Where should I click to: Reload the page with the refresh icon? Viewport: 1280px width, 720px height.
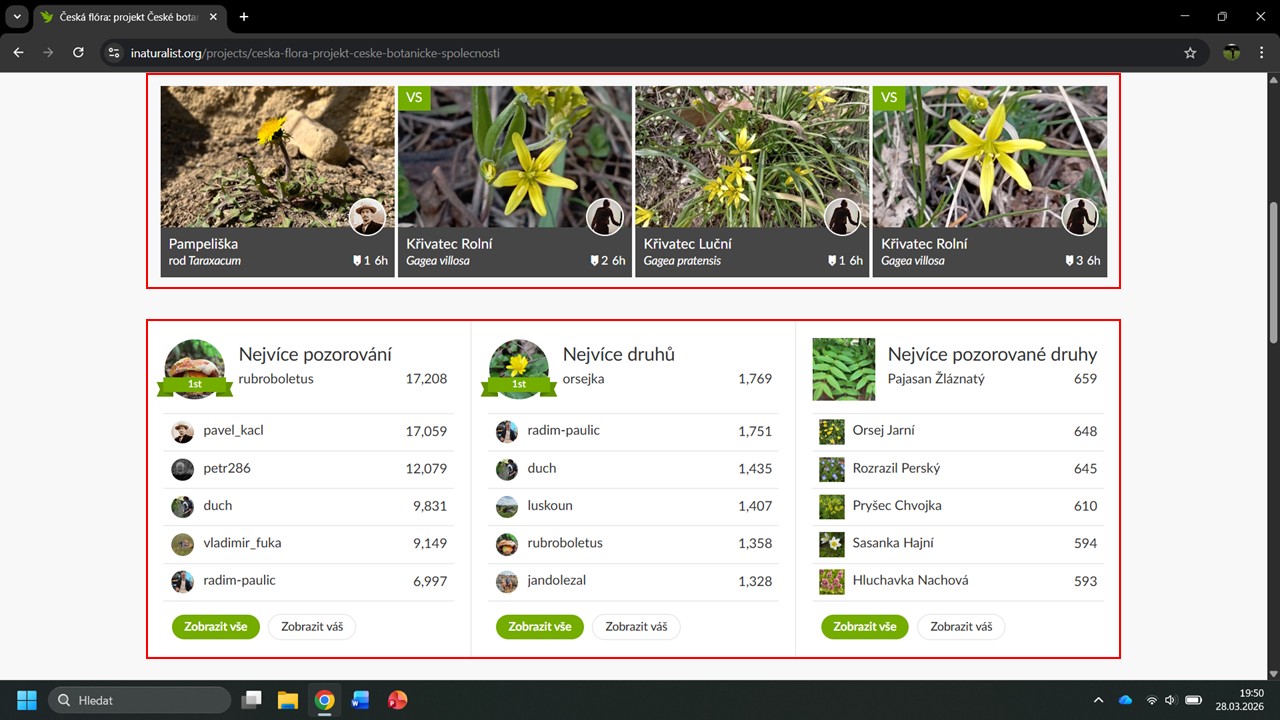point(79,53)
